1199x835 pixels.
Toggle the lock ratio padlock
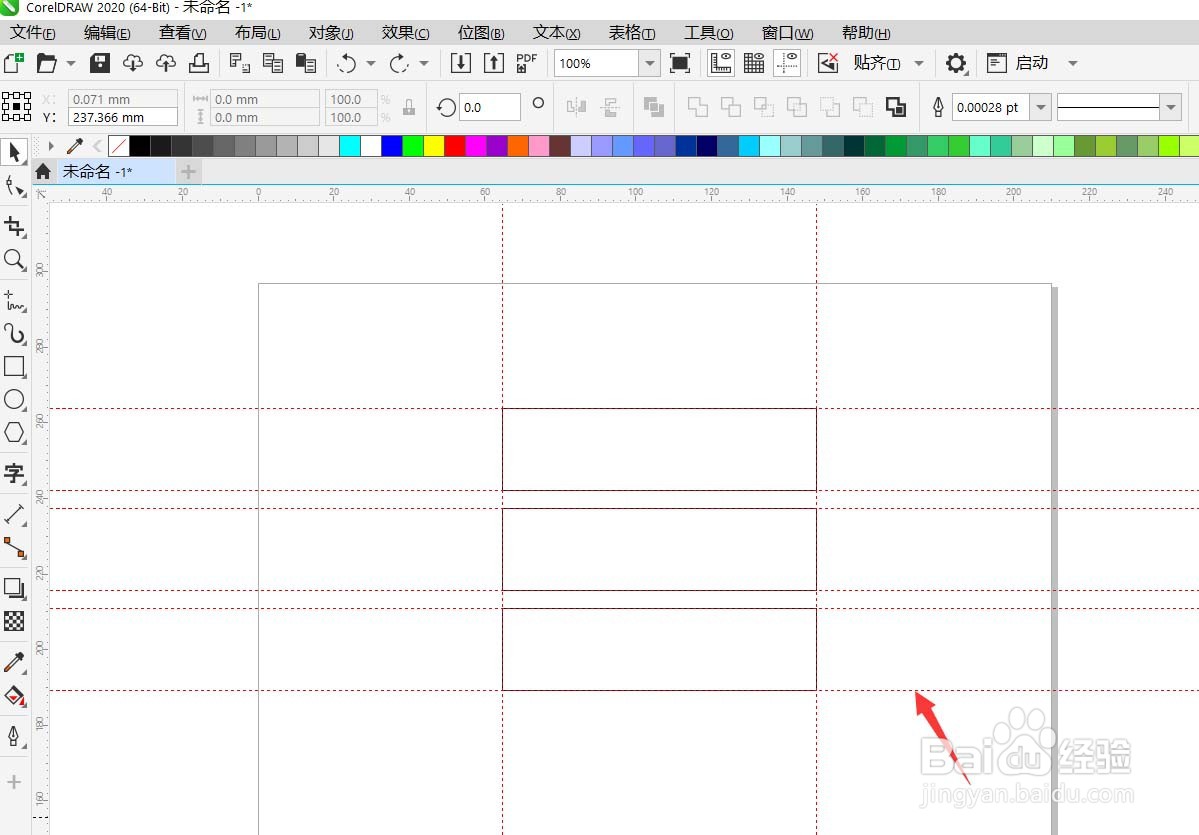click(409, 108)
